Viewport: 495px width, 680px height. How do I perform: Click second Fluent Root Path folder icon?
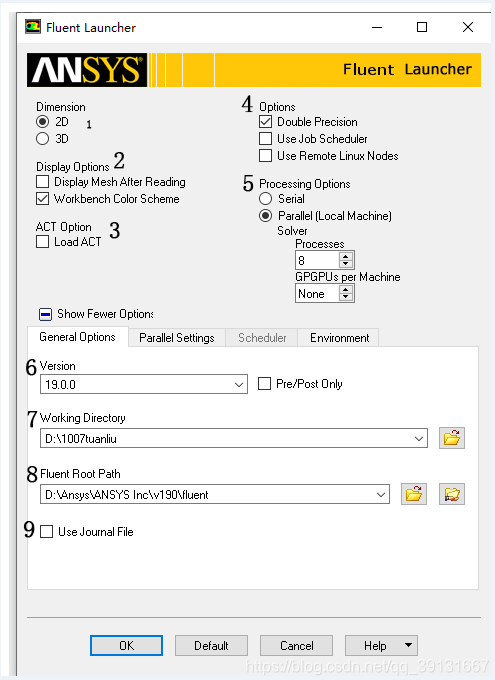tap(452, 494)
